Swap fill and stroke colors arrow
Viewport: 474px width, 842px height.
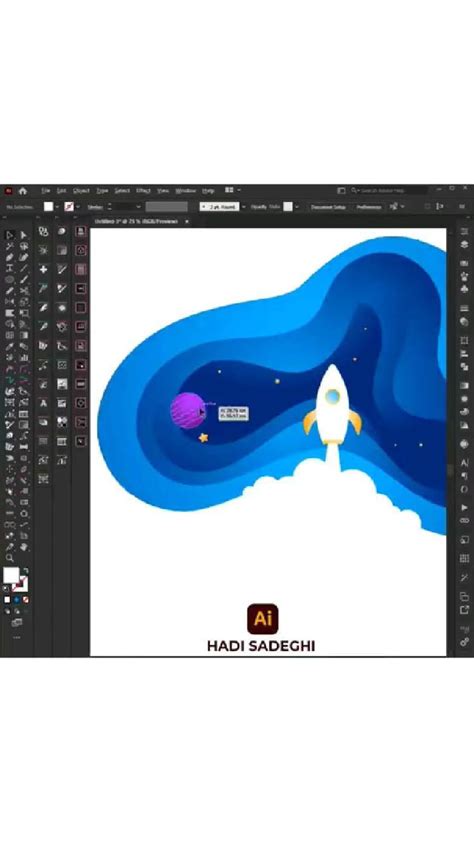coord(25,570)
